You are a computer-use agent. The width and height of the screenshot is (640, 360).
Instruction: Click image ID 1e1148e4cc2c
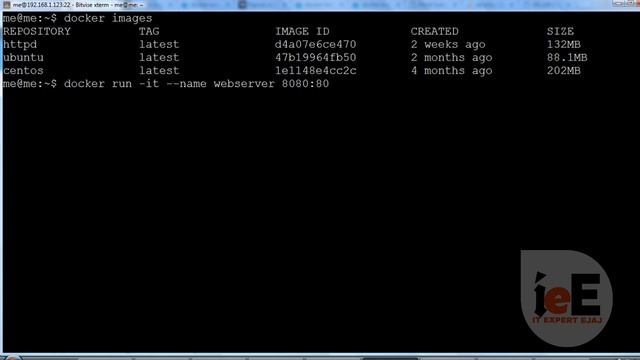pos(316,71)
